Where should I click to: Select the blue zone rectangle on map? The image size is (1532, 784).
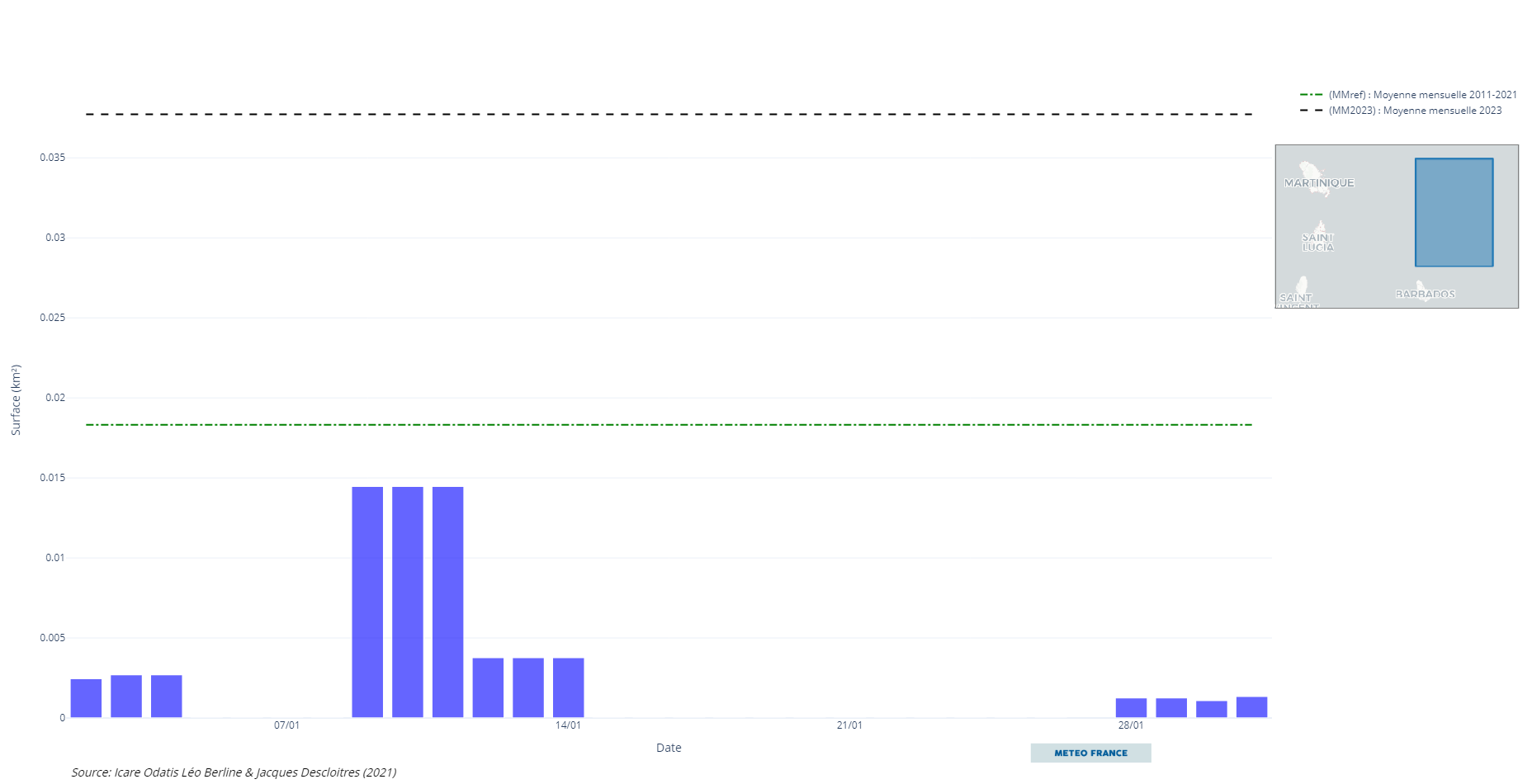[x=1454, y=212]
